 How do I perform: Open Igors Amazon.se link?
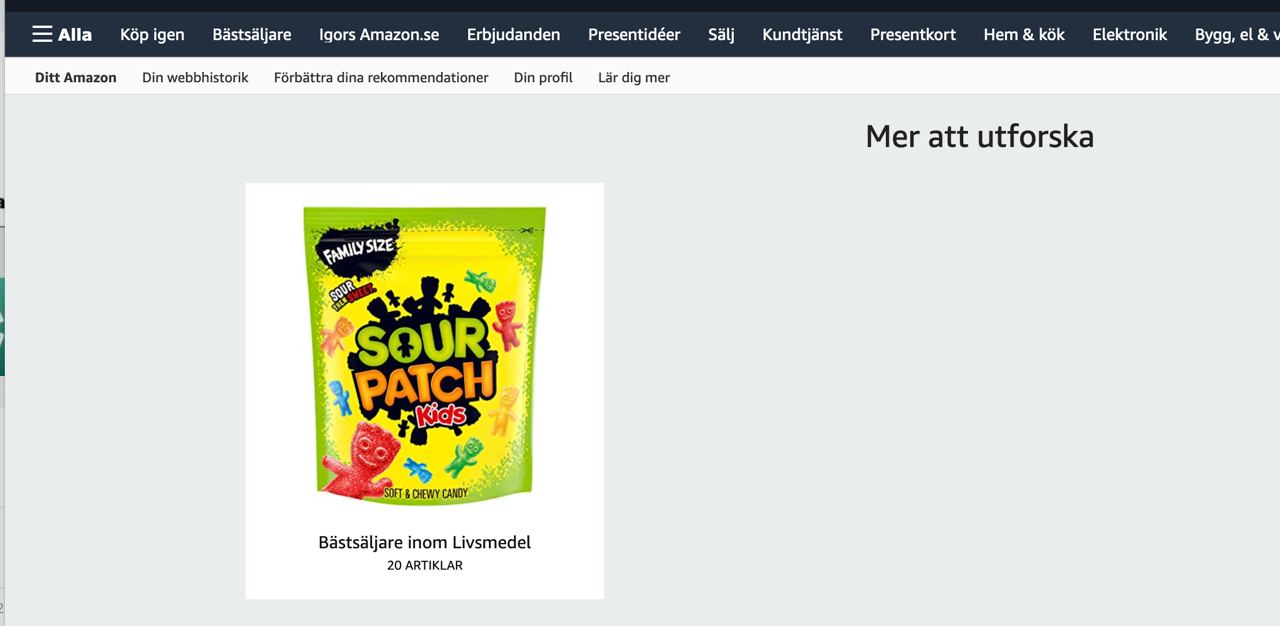click(x=379, y=34)
